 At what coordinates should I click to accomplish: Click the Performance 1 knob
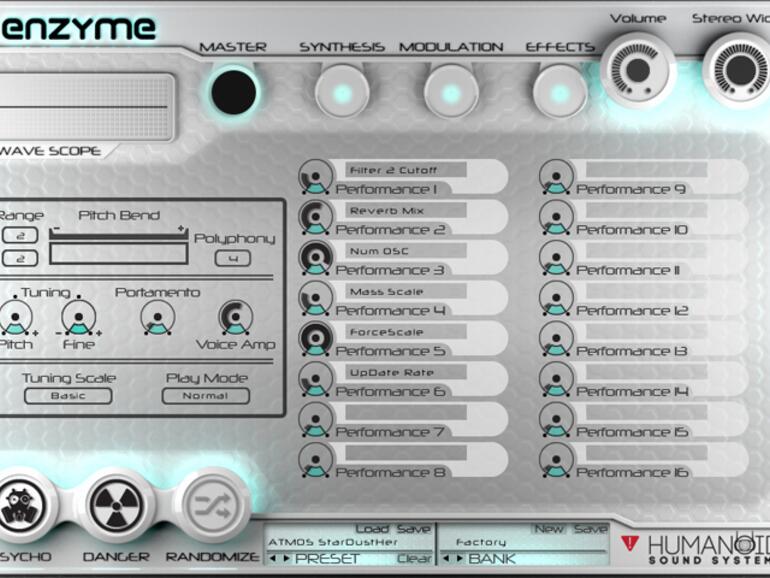tap(316, 176)
